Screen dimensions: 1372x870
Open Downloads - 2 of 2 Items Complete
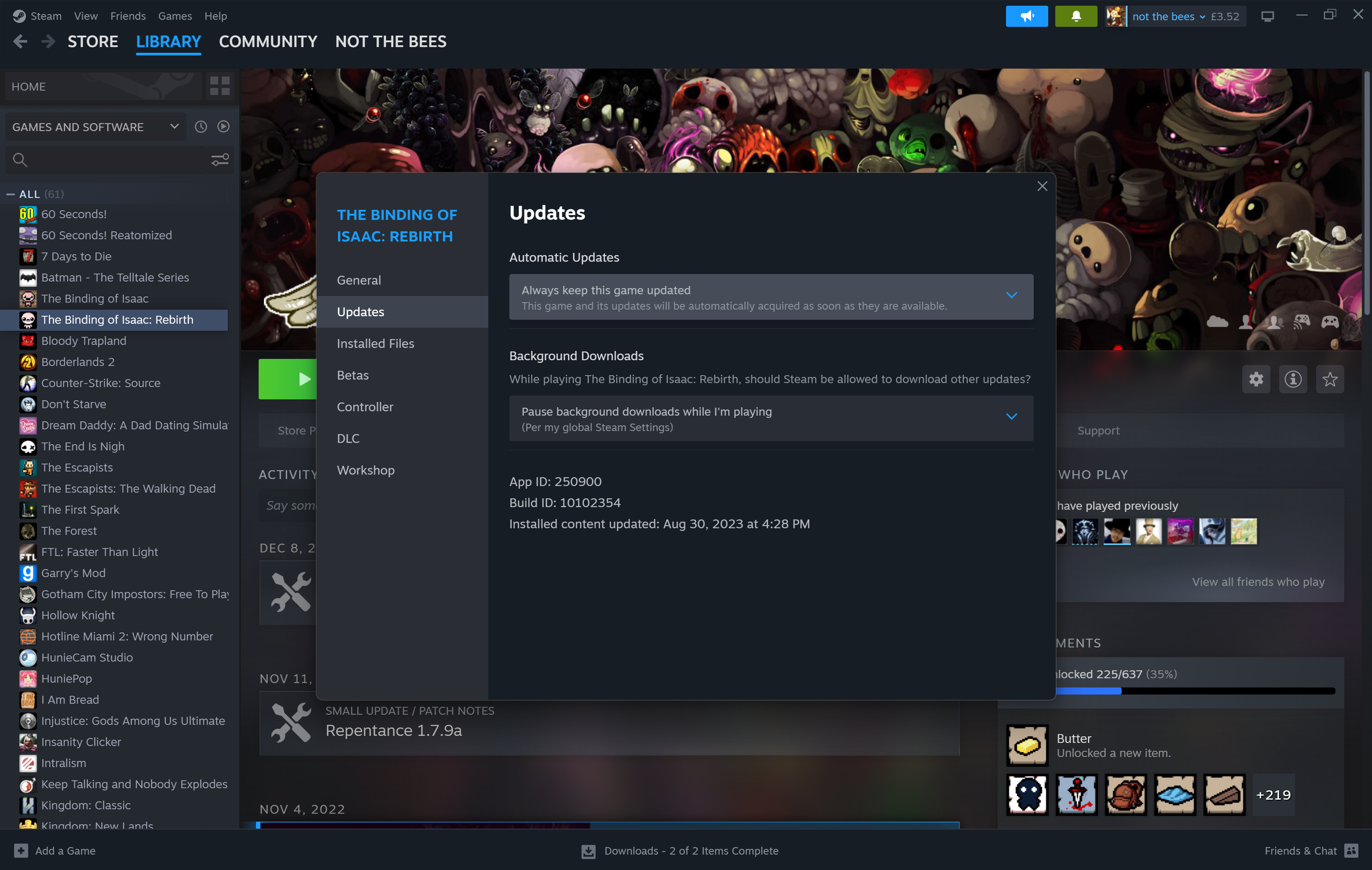click(x=691, y=851)
